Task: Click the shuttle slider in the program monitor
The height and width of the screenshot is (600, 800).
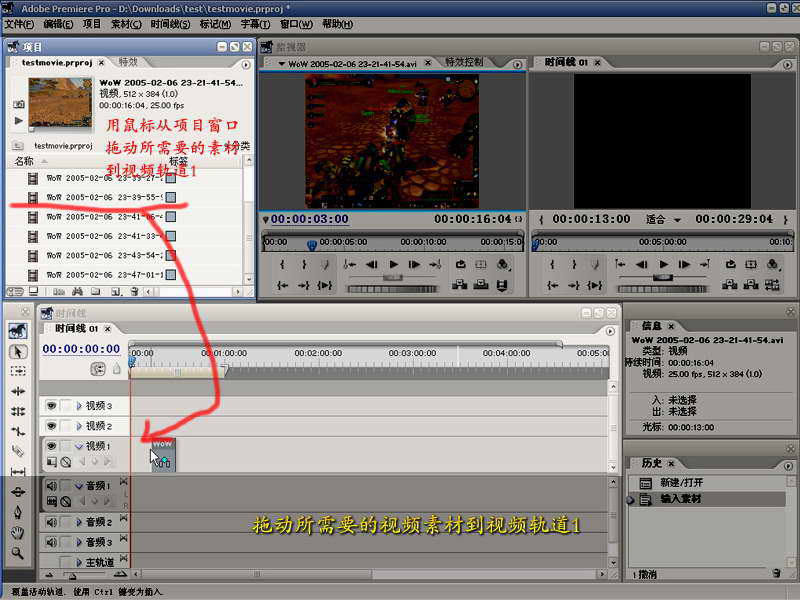Action: coord(663,278)
